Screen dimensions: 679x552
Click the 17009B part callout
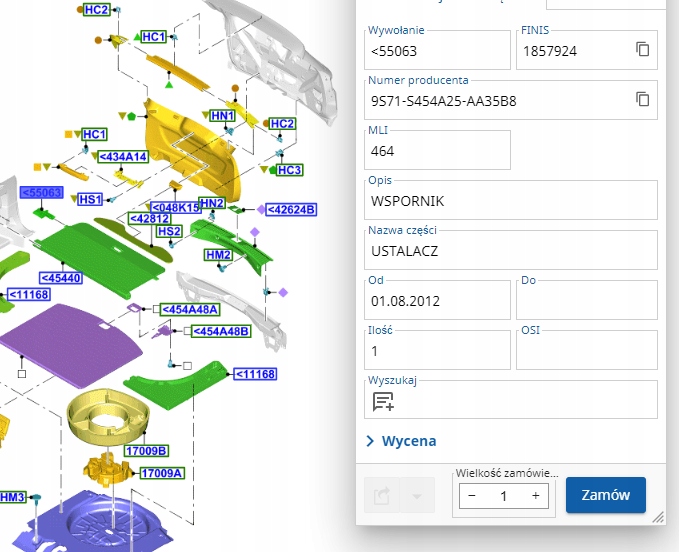pyautogui.click(x=147, y=451)
